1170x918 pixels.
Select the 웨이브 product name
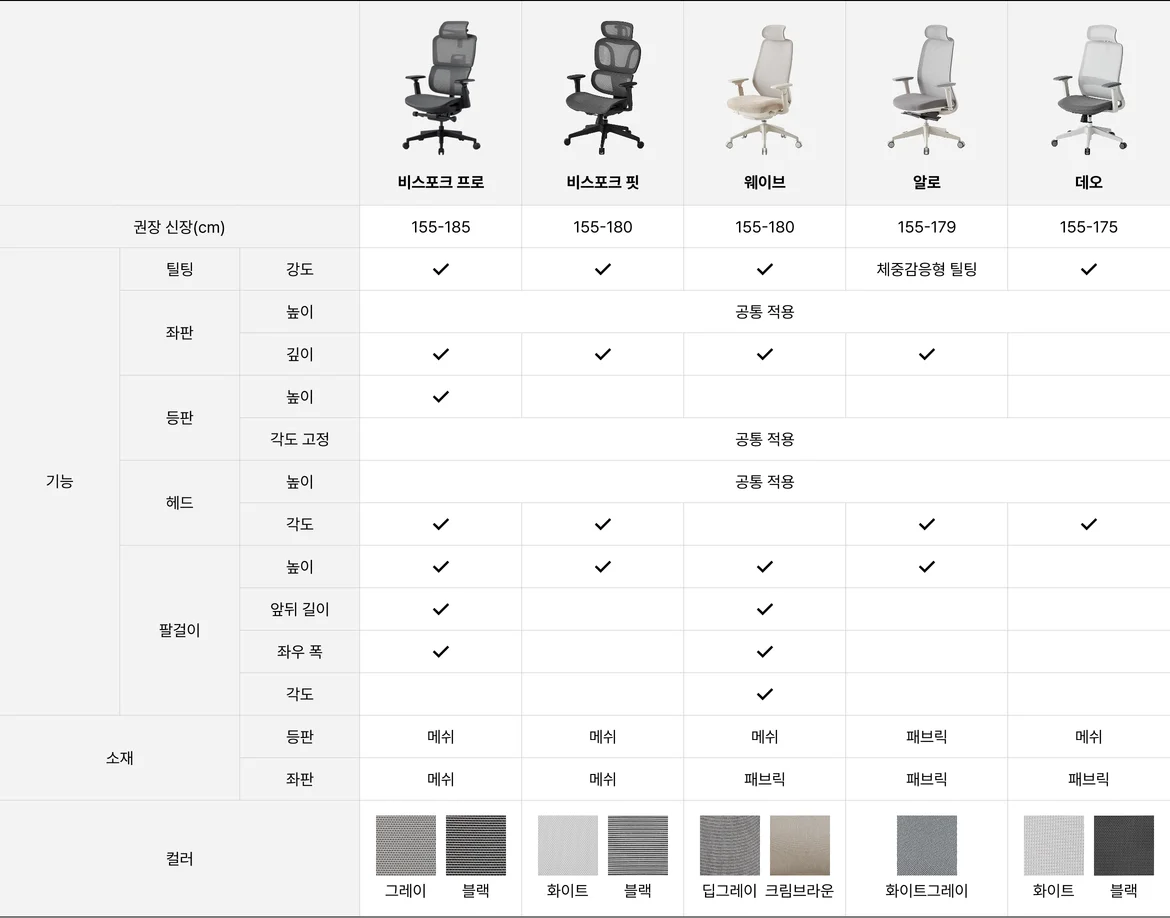(764, 182)
